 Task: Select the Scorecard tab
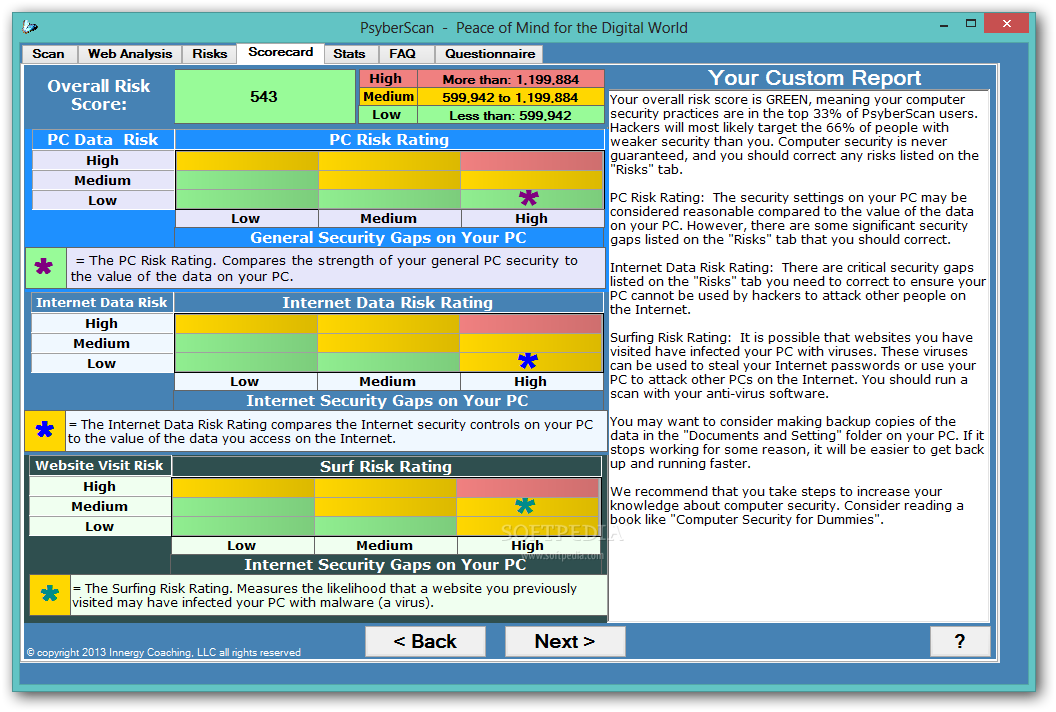(x=280, y=53)
